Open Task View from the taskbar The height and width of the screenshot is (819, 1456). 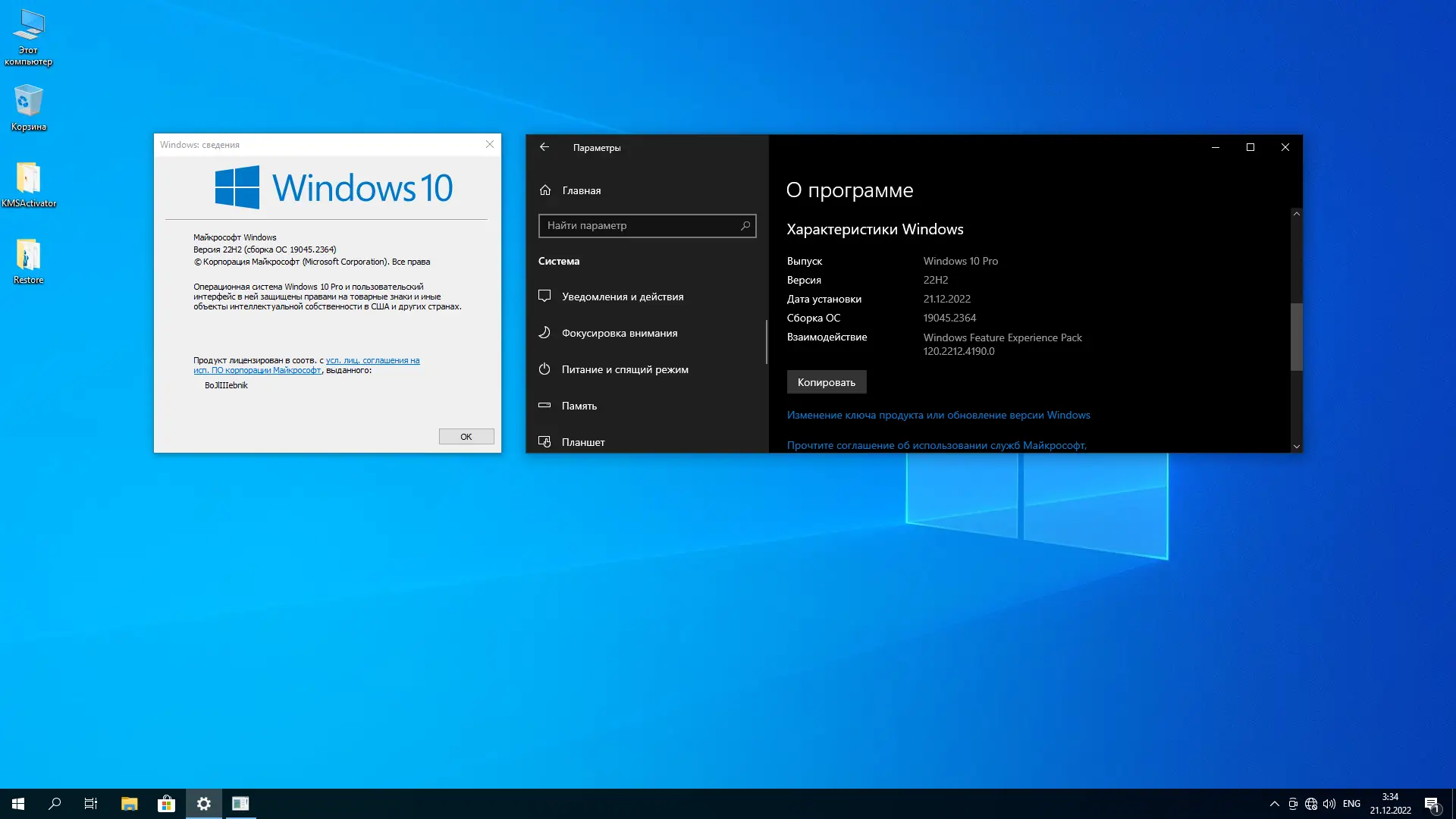pyautogui.click(x=91, y=804)
